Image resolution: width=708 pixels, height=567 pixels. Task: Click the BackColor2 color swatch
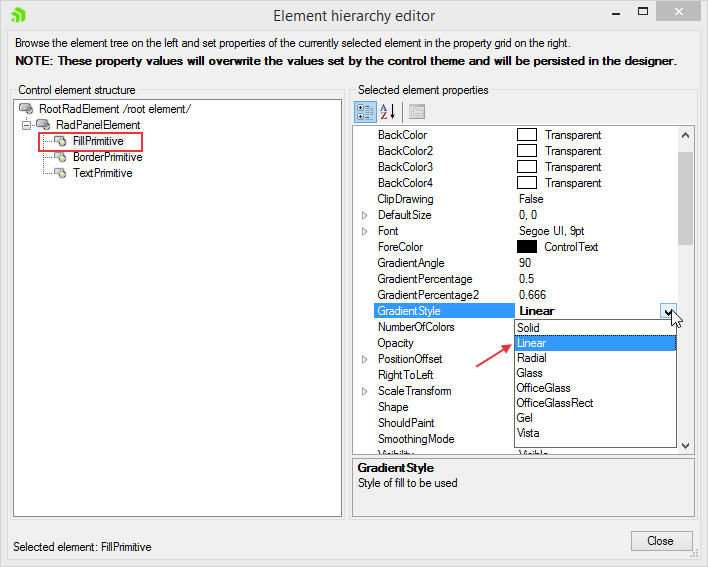[526, 151]
